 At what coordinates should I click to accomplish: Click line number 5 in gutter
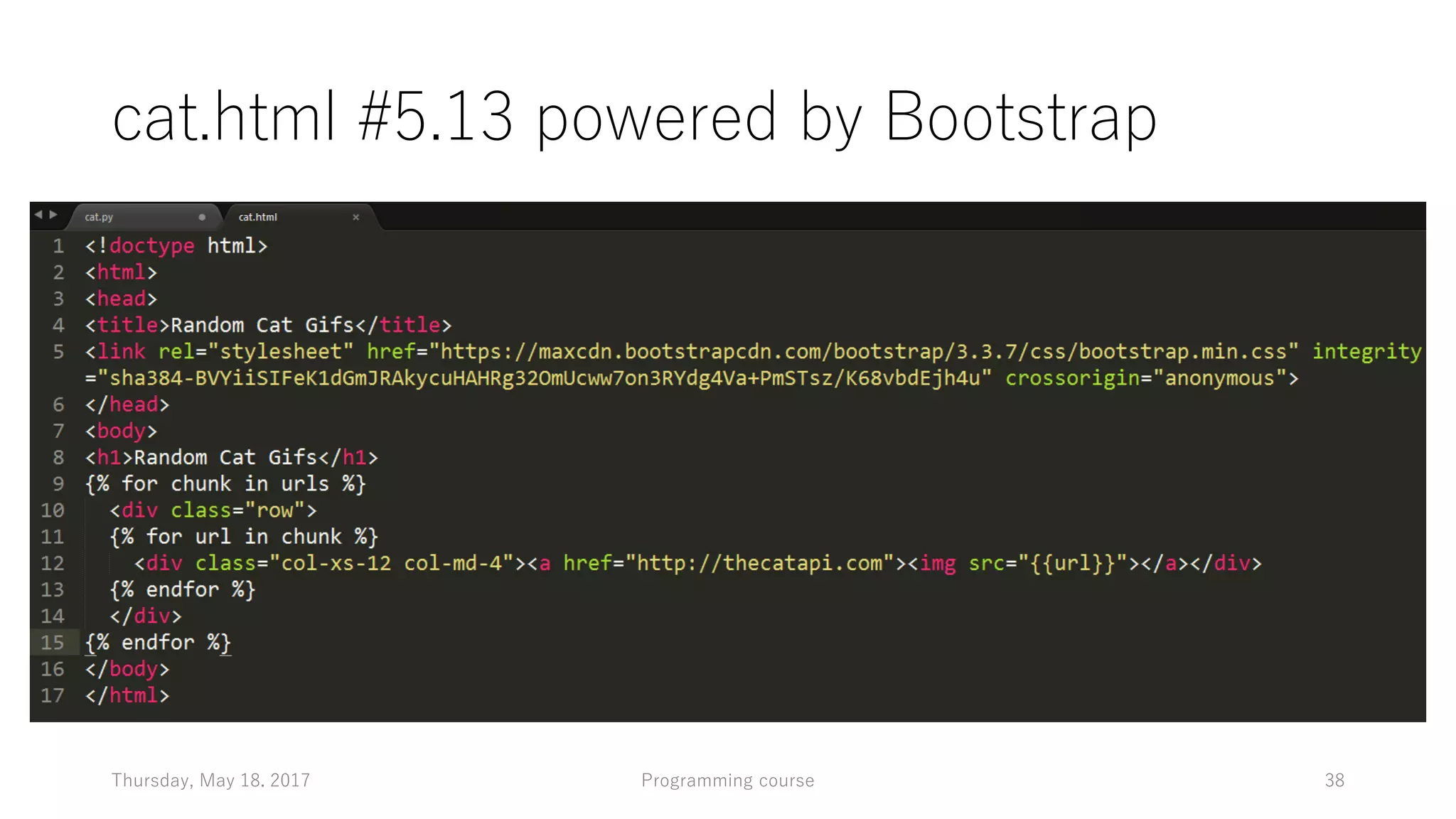[x=58, y=352]
